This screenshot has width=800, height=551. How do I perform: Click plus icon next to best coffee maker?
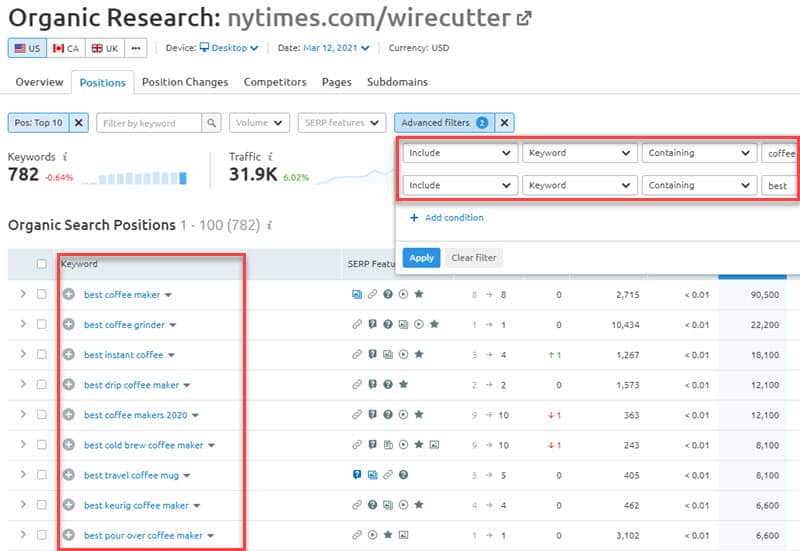point(69,295)
